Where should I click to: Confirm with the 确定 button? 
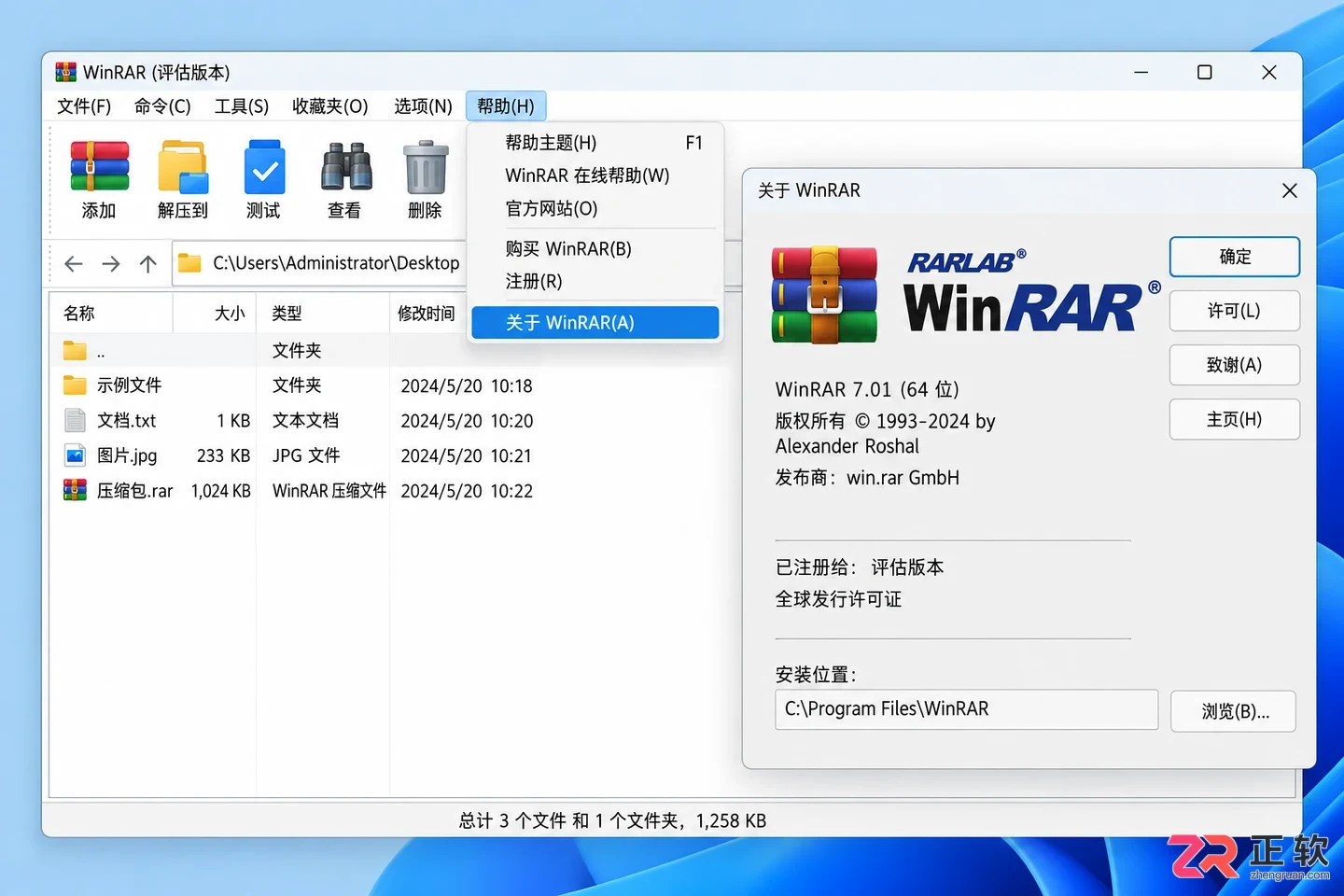(1235, 257)
